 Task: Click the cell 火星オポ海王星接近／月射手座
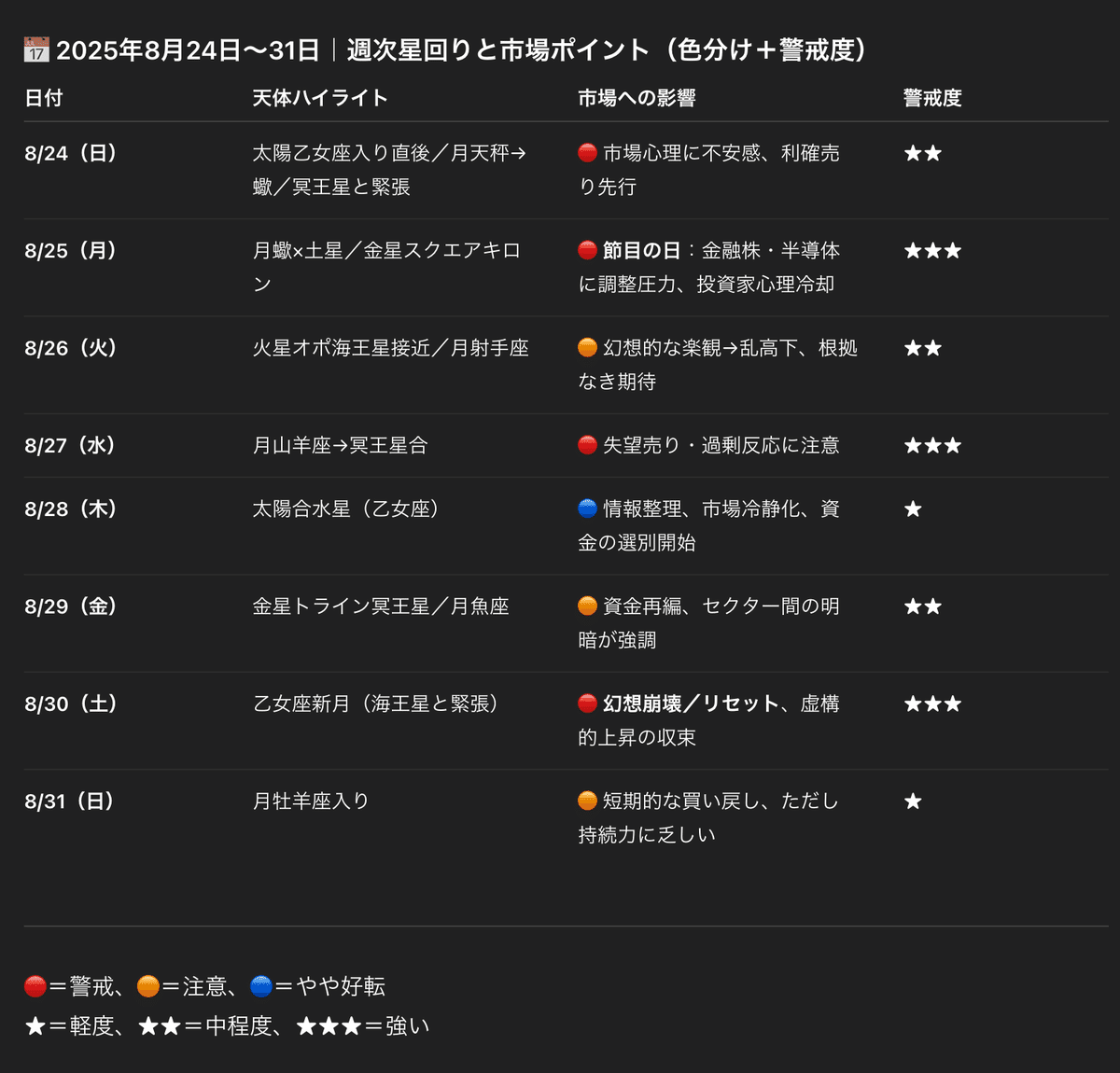[390, 348]
